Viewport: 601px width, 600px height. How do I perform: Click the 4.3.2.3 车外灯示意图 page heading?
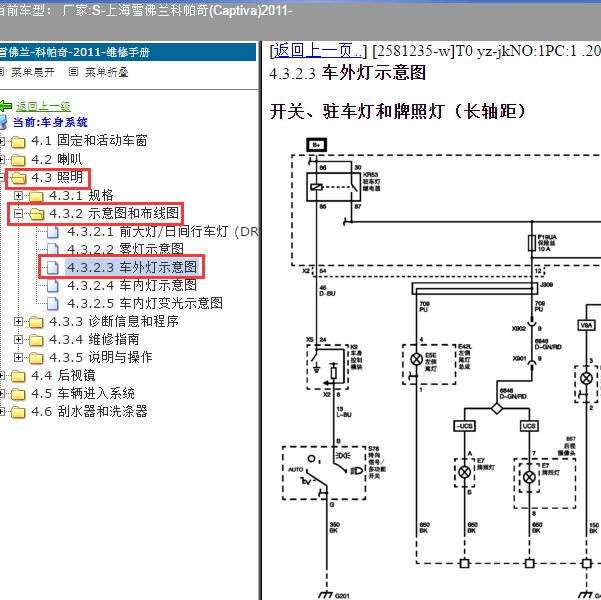(x=348, y=72)
